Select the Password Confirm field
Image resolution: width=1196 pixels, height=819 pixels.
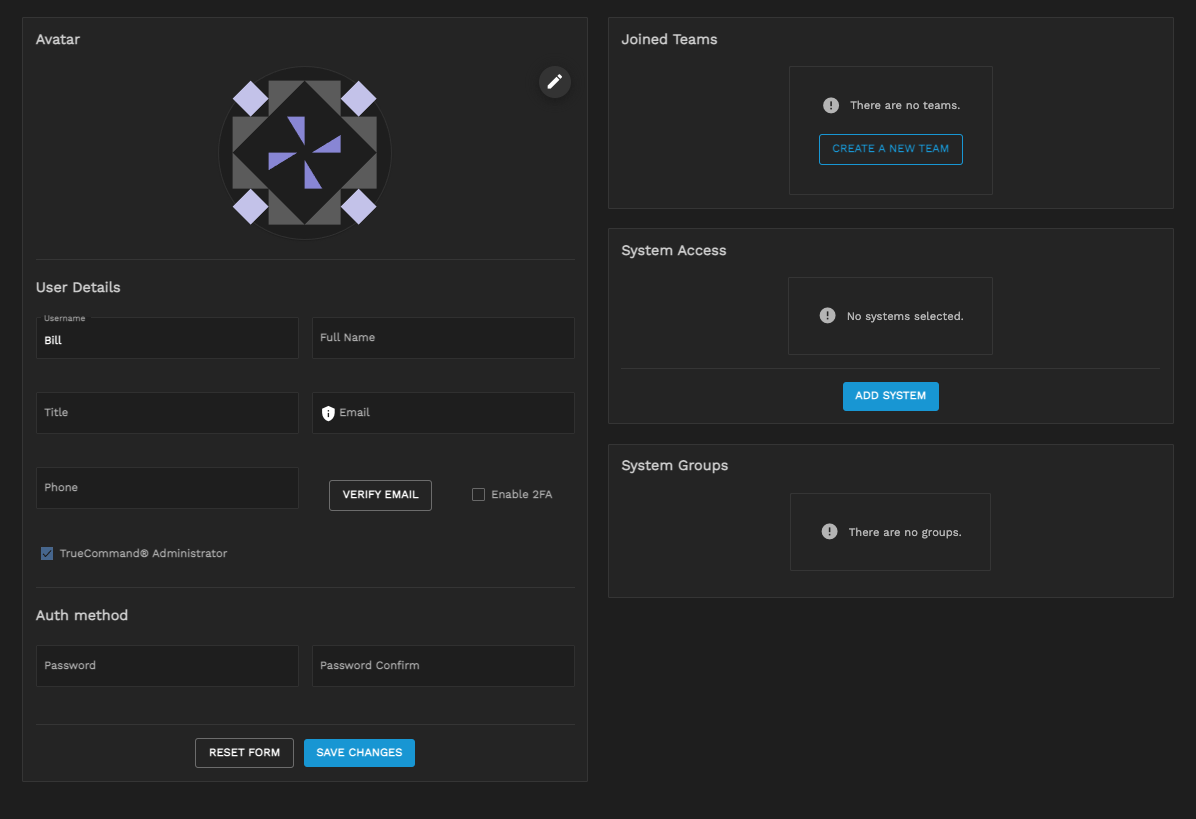(443, 666)
